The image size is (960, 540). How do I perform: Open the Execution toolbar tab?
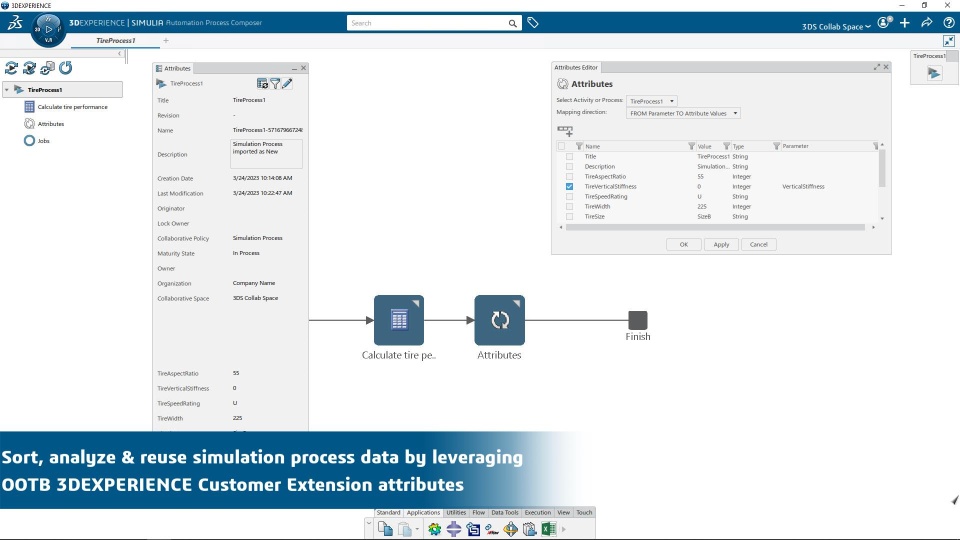click(x=538, y=512)
